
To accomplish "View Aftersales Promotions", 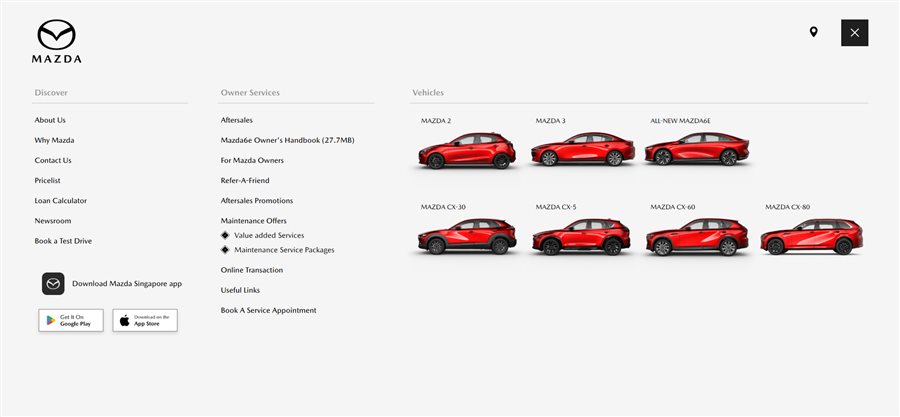I will point(257,201).
